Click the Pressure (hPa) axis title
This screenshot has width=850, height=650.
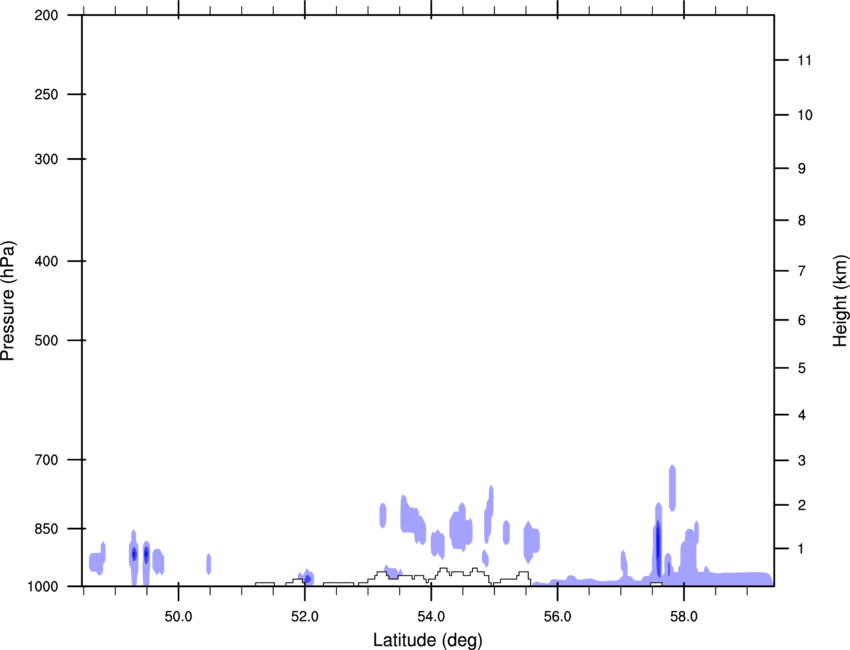tap(8, 301)
